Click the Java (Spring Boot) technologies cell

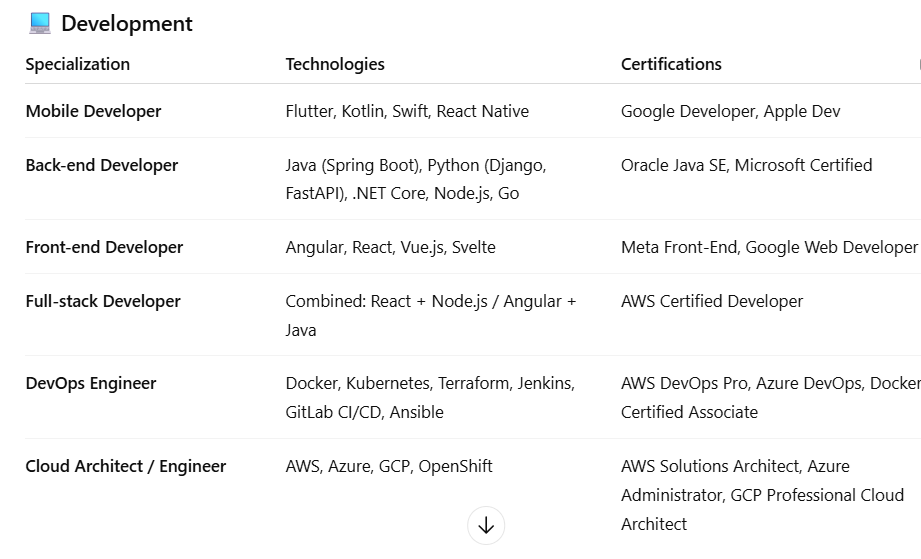click(x=416, y=179)
